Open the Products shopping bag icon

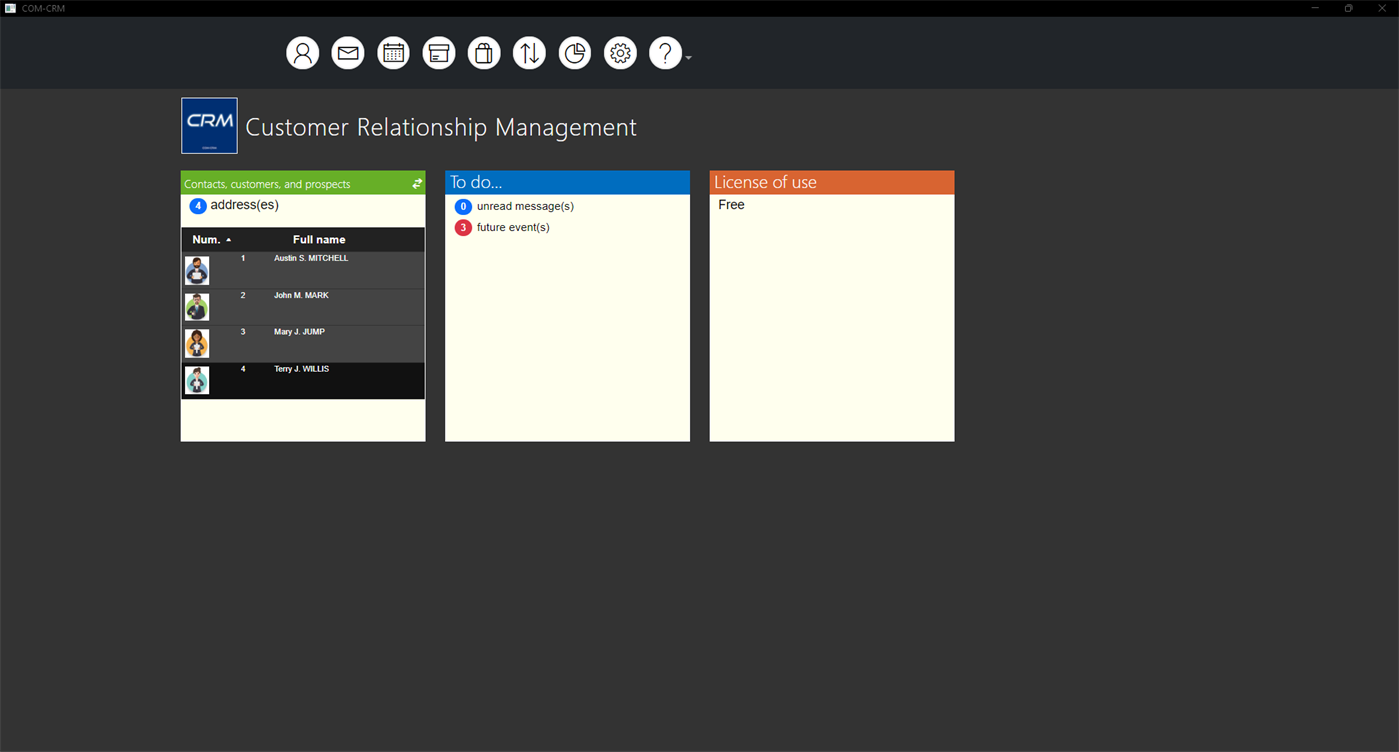point(484,52)
